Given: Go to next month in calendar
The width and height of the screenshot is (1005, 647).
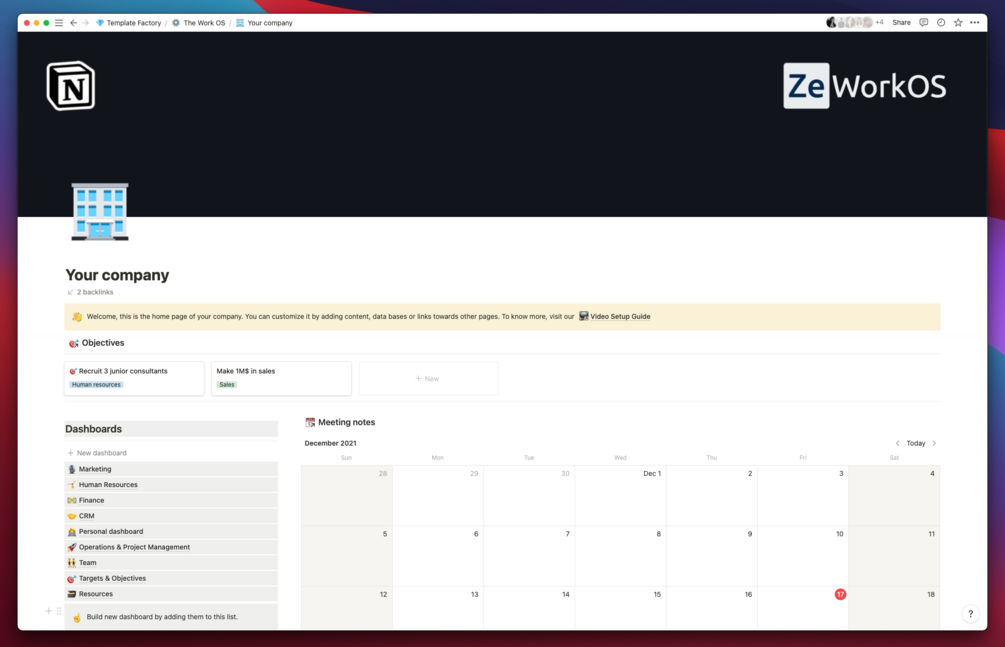Looking at the screenshot, I should [934, 443].
